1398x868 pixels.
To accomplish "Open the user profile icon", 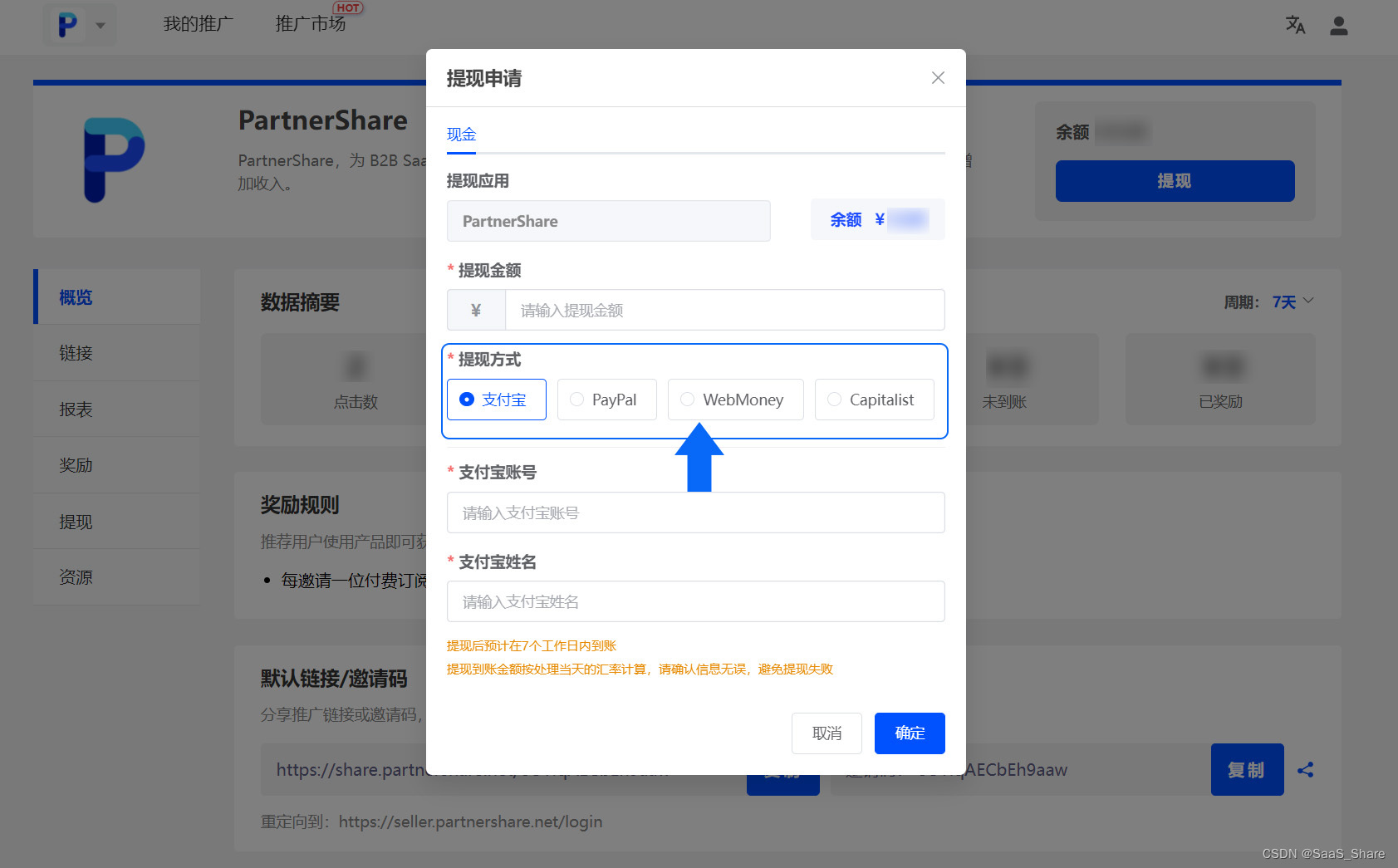I will click(1338, 26).
